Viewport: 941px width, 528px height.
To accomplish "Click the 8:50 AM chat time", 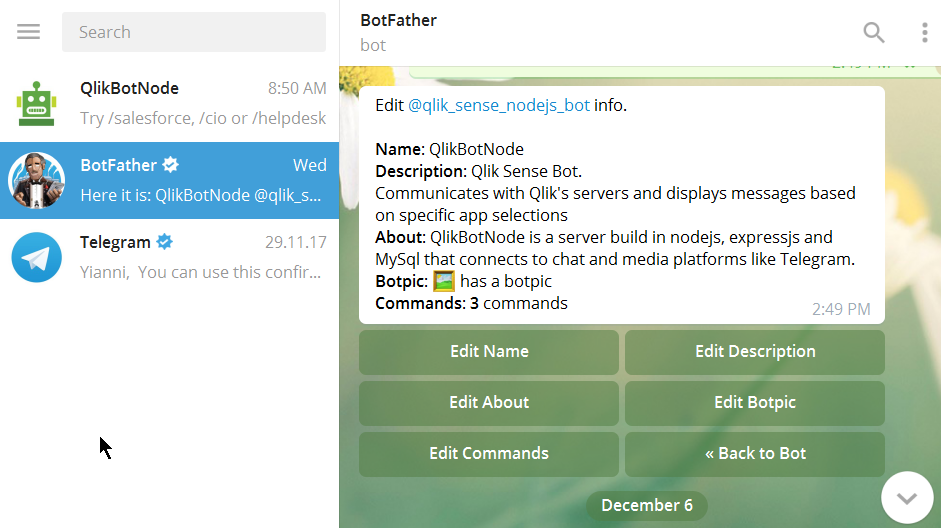I will coord(297,88).
